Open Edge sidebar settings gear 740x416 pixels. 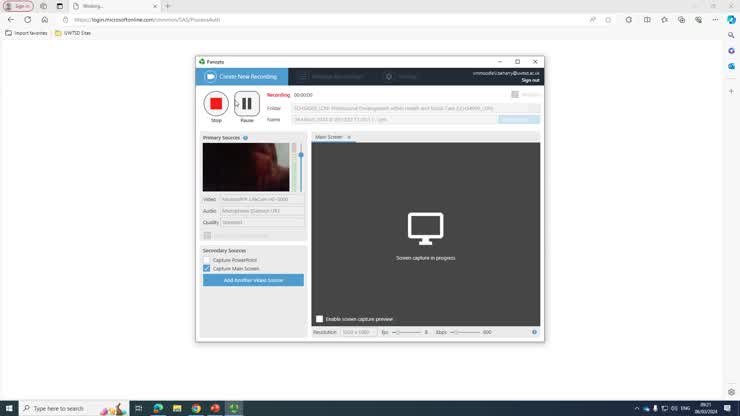coord(731,392)
